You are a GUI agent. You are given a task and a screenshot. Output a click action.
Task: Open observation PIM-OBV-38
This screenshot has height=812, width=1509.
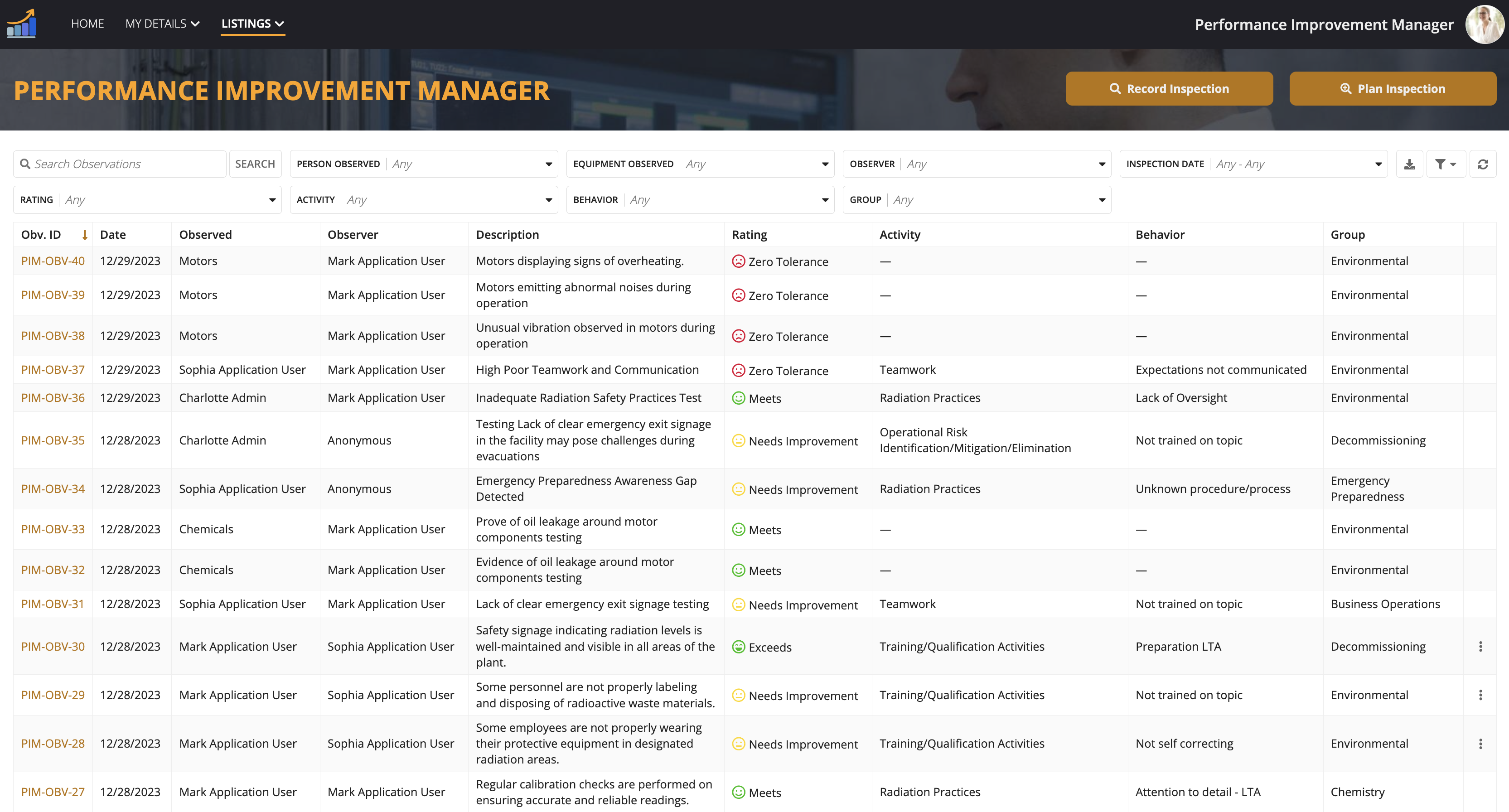[x=53, y=336]
